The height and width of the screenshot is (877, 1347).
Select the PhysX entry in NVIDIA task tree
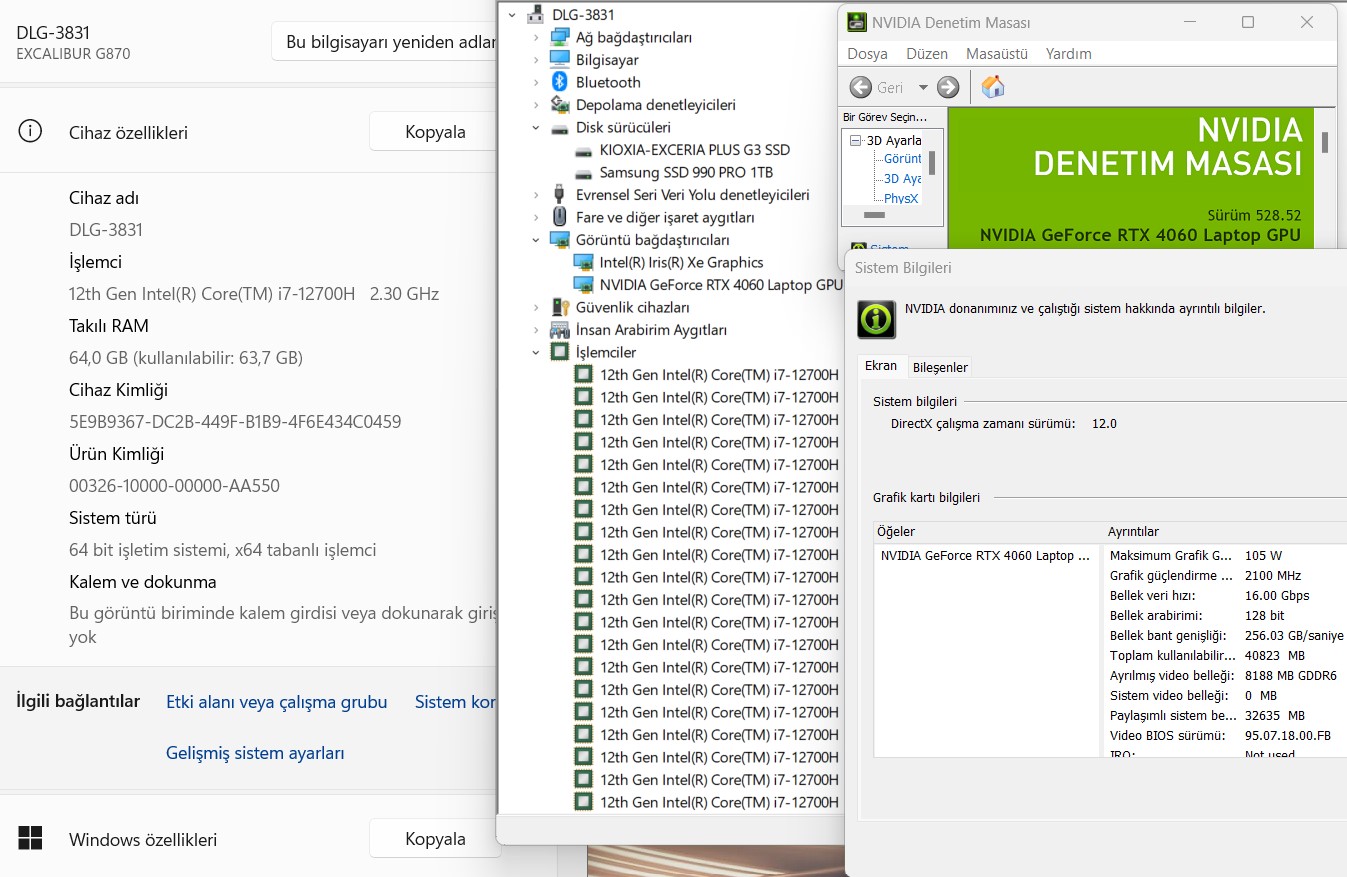(x=901, y=199)
